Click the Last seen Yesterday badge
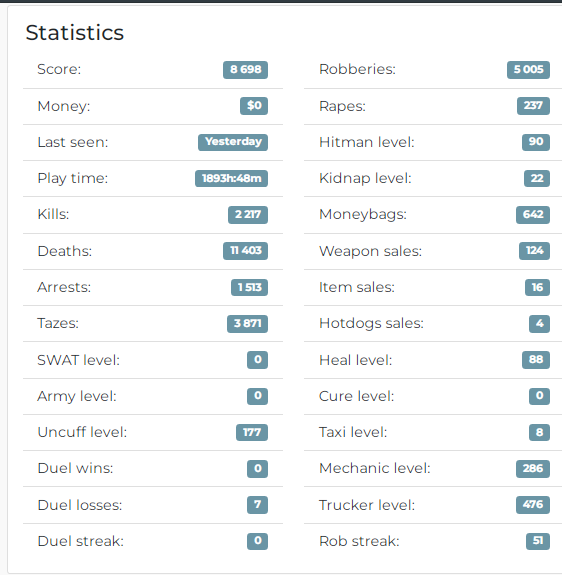Screen dimensions: 562x575 pyautogui.click(x=233, y=142)
